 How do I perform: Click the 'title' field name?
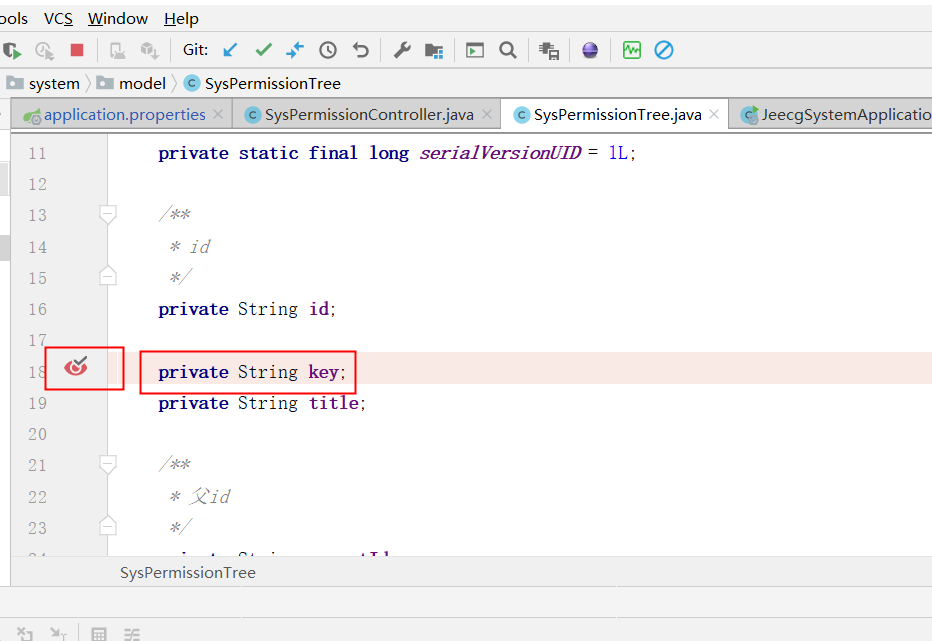pos(333,403)
